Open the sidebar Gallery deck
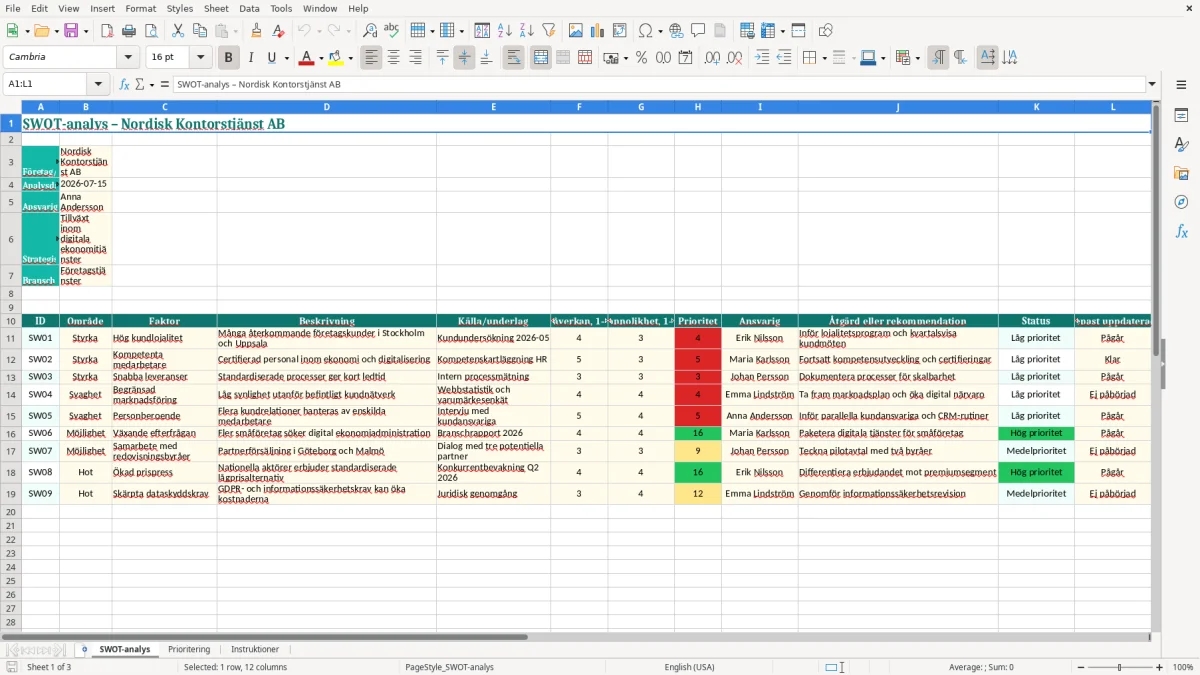1200x675 pixels. point(1181,174)
